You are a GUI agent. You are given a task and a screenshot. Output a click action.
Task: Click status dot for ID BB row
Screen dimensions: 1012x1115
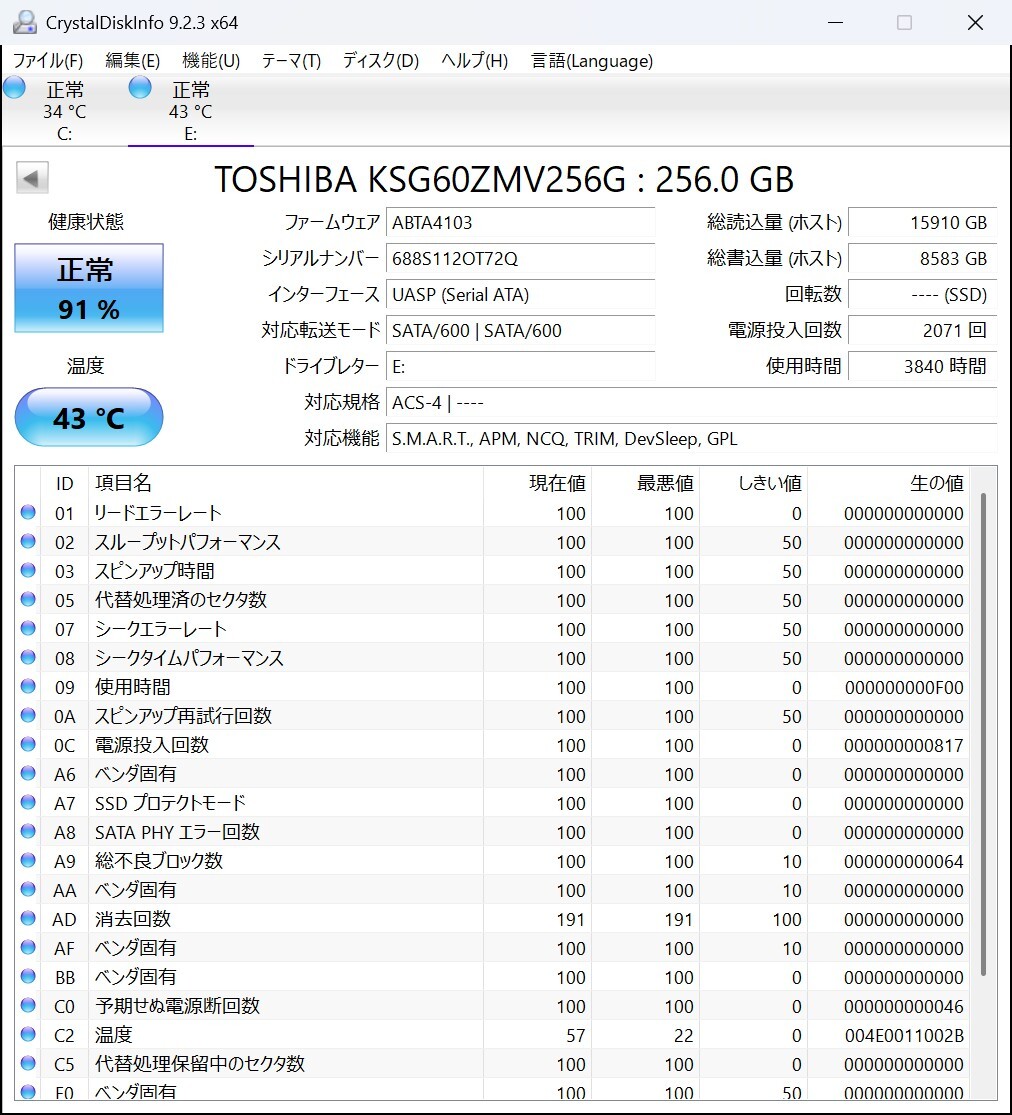pyautogui.click(x=28, y=976)
